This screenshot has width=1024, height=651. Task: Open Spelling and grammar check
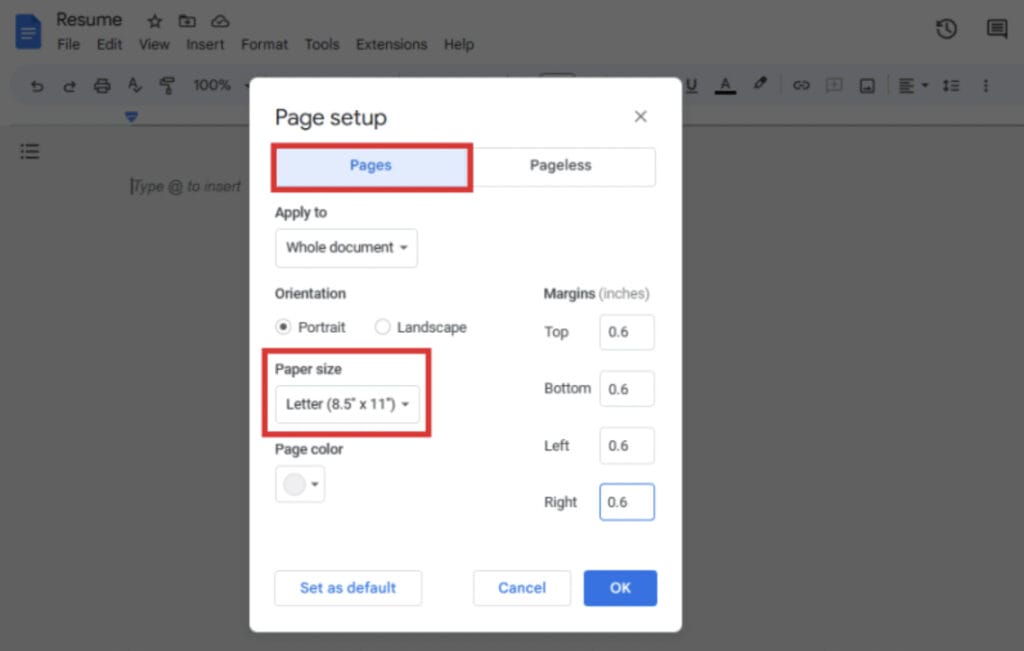click(x=135, y=85)
